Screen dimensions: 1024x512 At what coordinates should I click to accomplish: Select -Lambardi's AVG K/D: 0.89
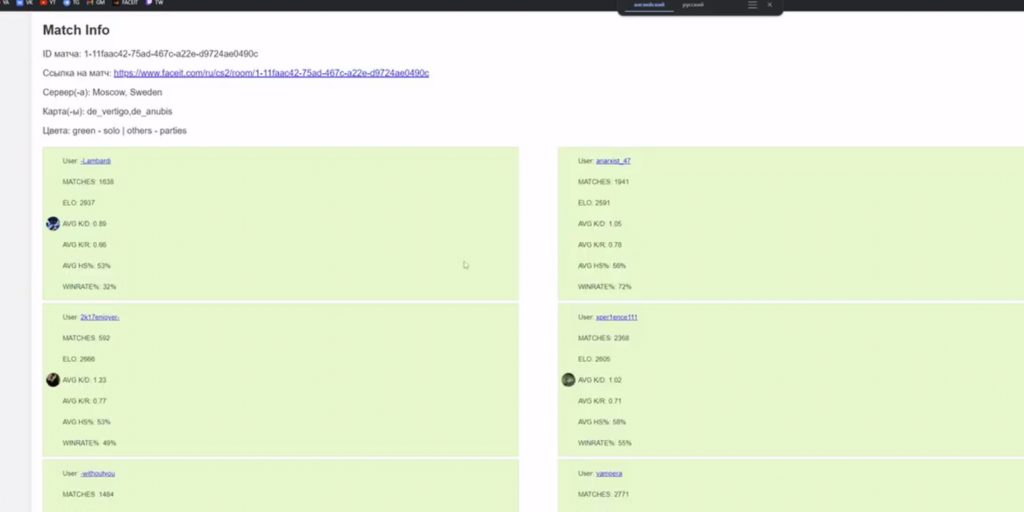(x=84, y=223)
